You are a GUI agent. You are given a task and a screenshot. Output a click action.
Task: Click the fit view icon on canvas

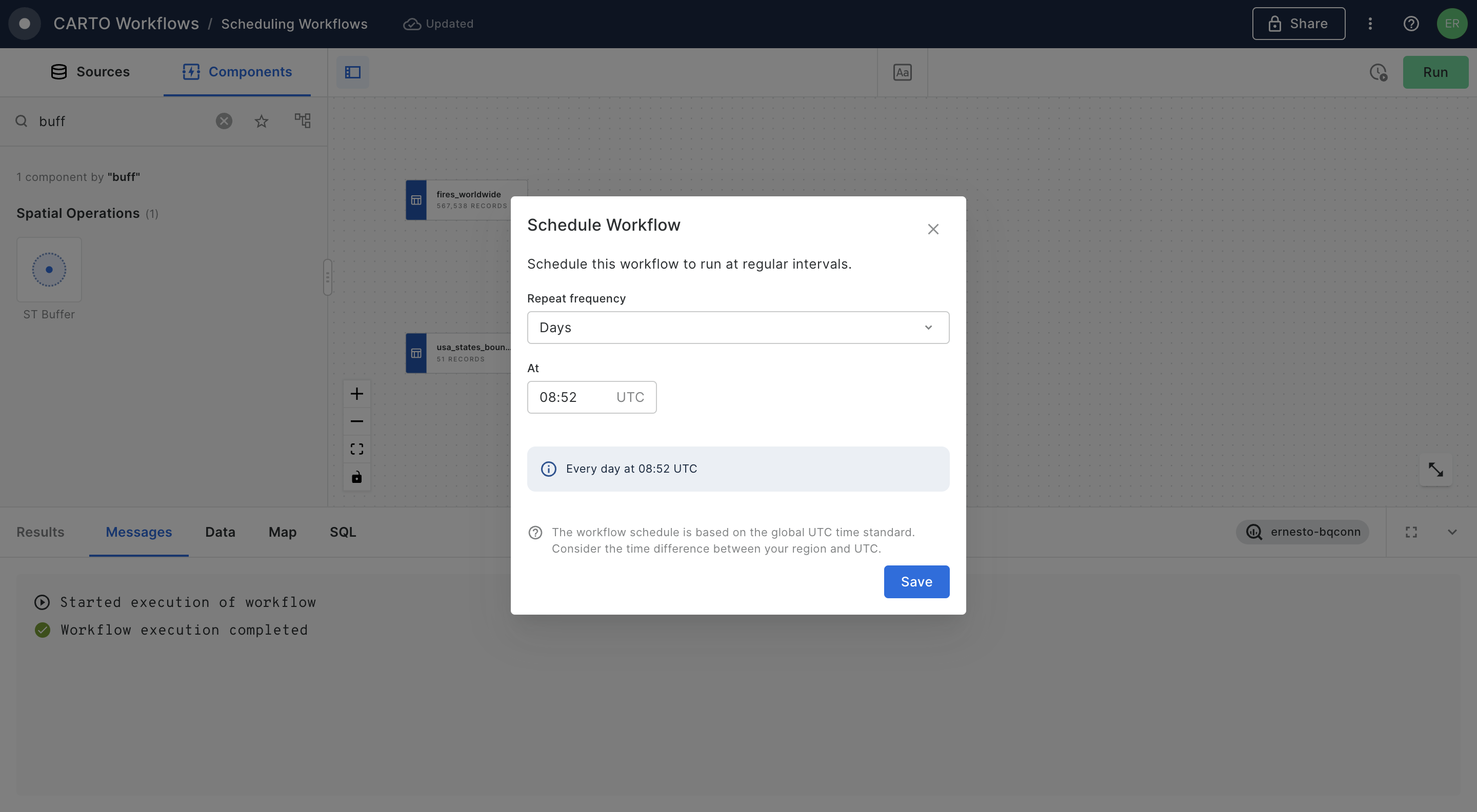point(356,449)
